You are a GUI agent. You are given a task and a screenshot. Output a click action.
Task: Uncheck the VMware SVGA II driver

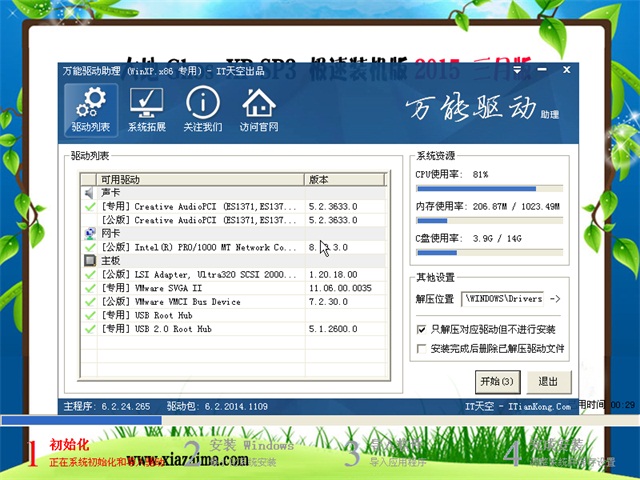click(x=90, y=287)
